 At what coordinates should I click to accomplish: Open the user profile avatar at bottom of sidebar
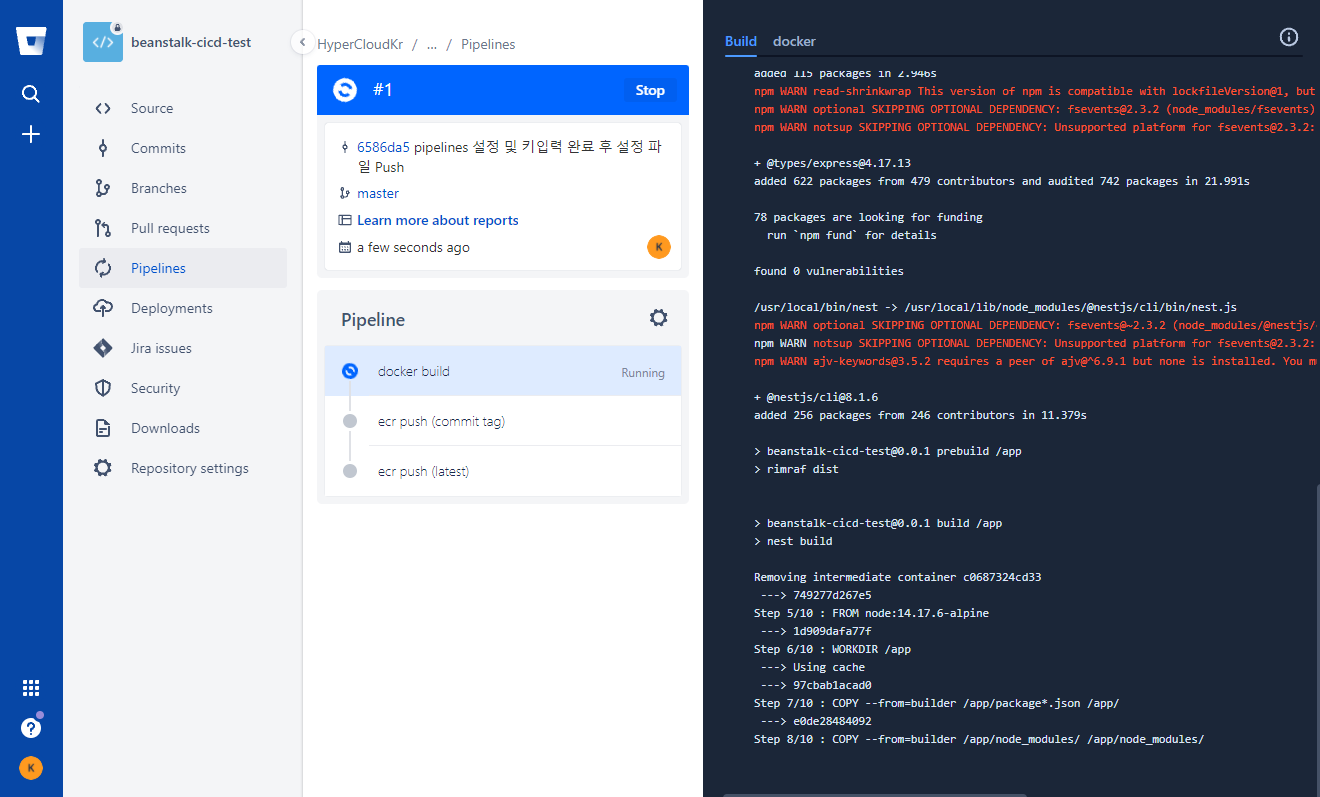[31, 768]
